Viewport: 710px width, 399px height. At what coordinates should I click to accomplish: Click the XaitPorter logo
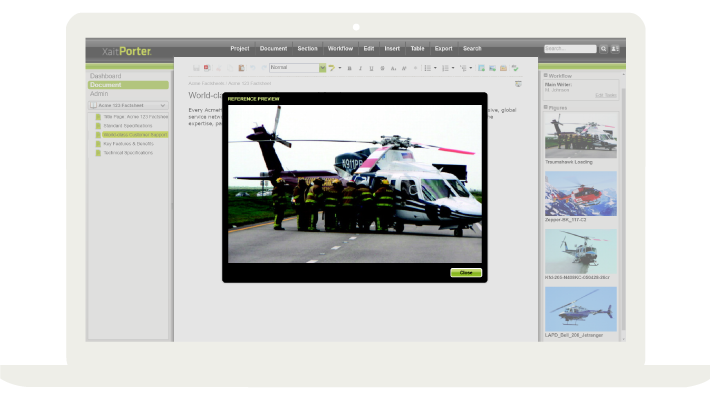pyautogui.click(x=126, y=51)
